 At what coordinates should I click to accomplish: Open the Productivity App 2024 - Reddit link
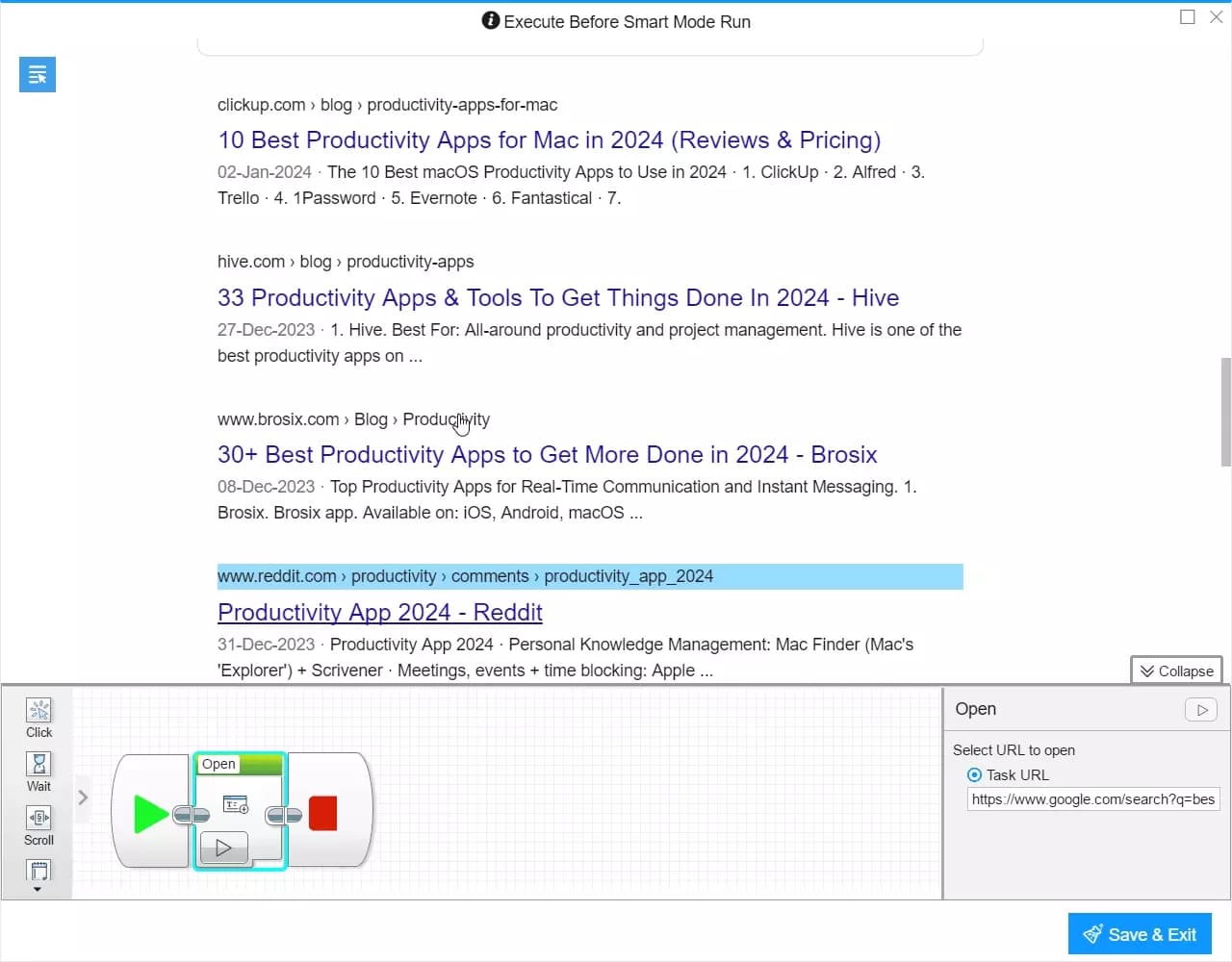(x=380, y=612)
